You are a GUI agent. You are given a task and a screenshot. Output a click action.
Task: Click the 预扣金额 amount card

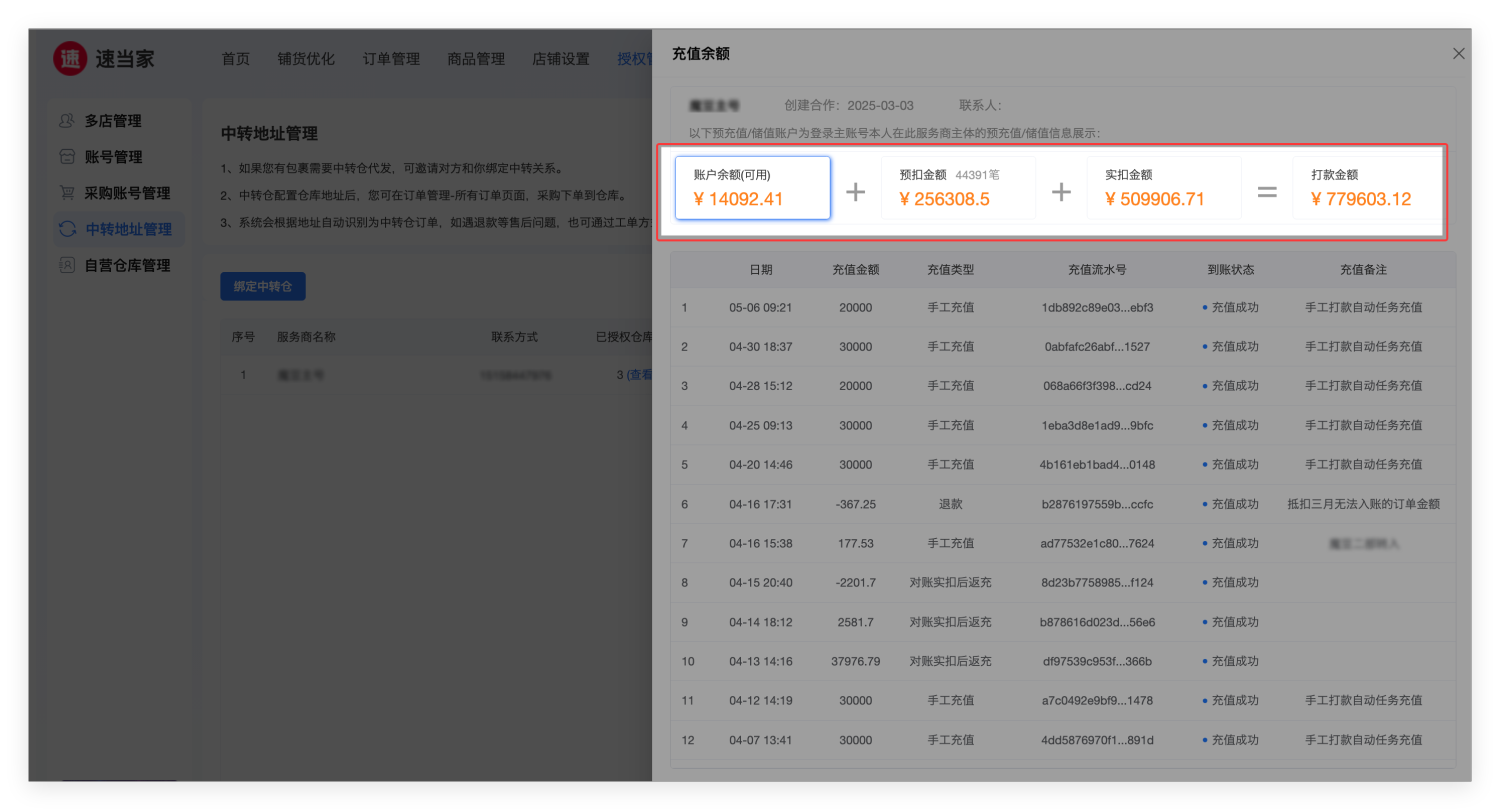pyautogui.click(x=958, y=188)
